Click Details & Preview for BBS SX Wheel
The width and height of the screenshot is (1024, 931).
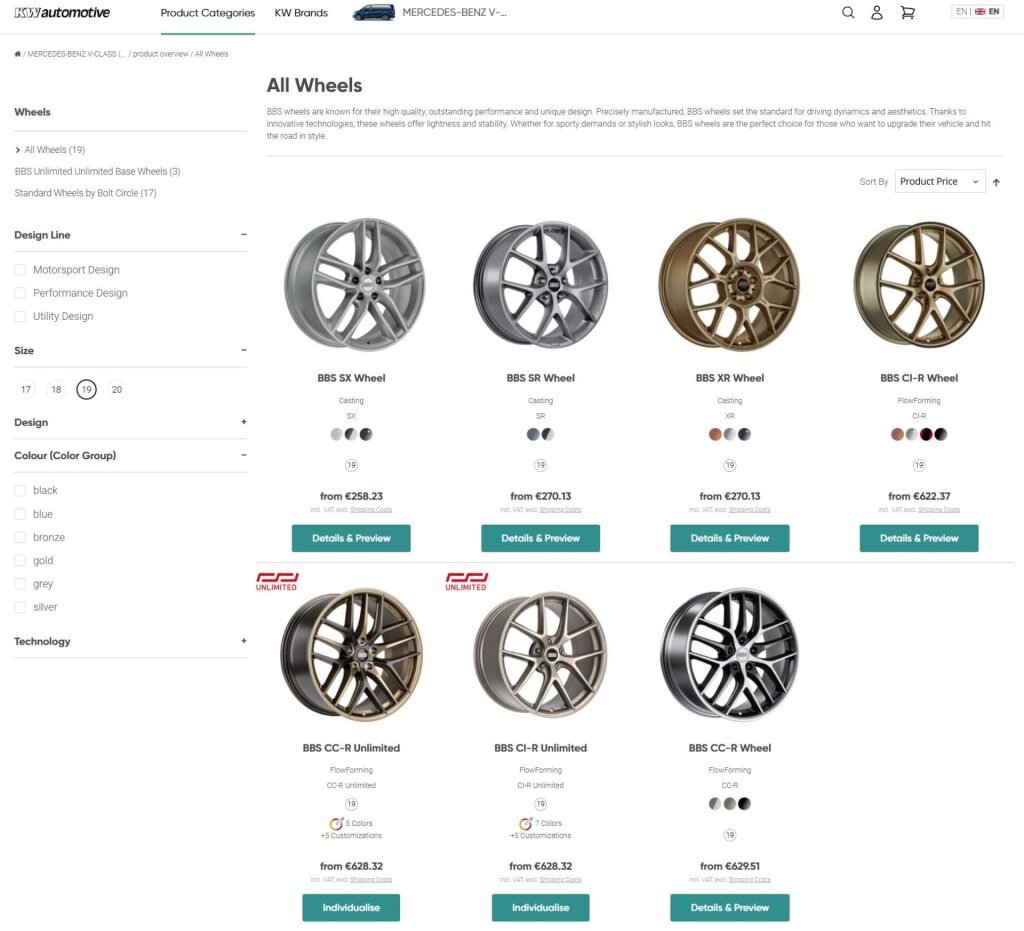pyautogui.click(x=351, y=538)
